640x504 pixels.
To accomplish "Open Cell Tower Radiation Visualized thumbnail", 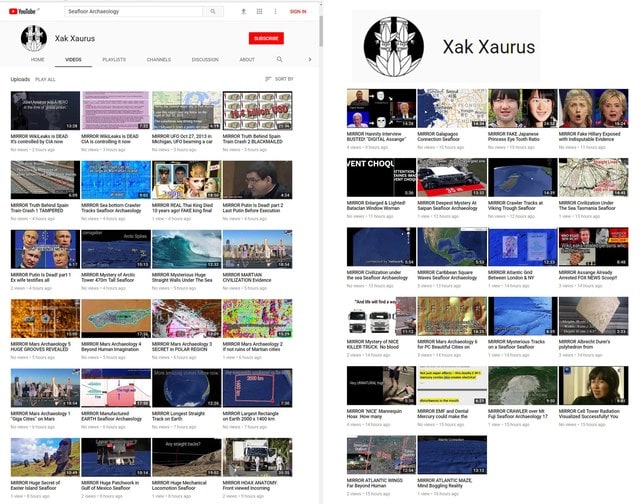I will pos(593,385).
